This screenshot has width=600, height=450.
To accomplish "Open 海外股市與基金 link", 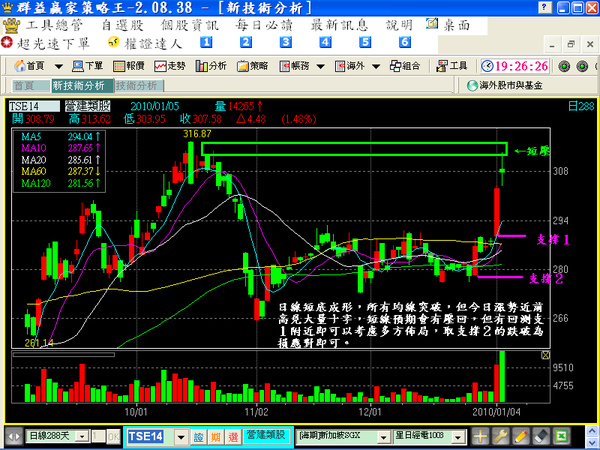I will pyautogui.click(x=505, y=85).
